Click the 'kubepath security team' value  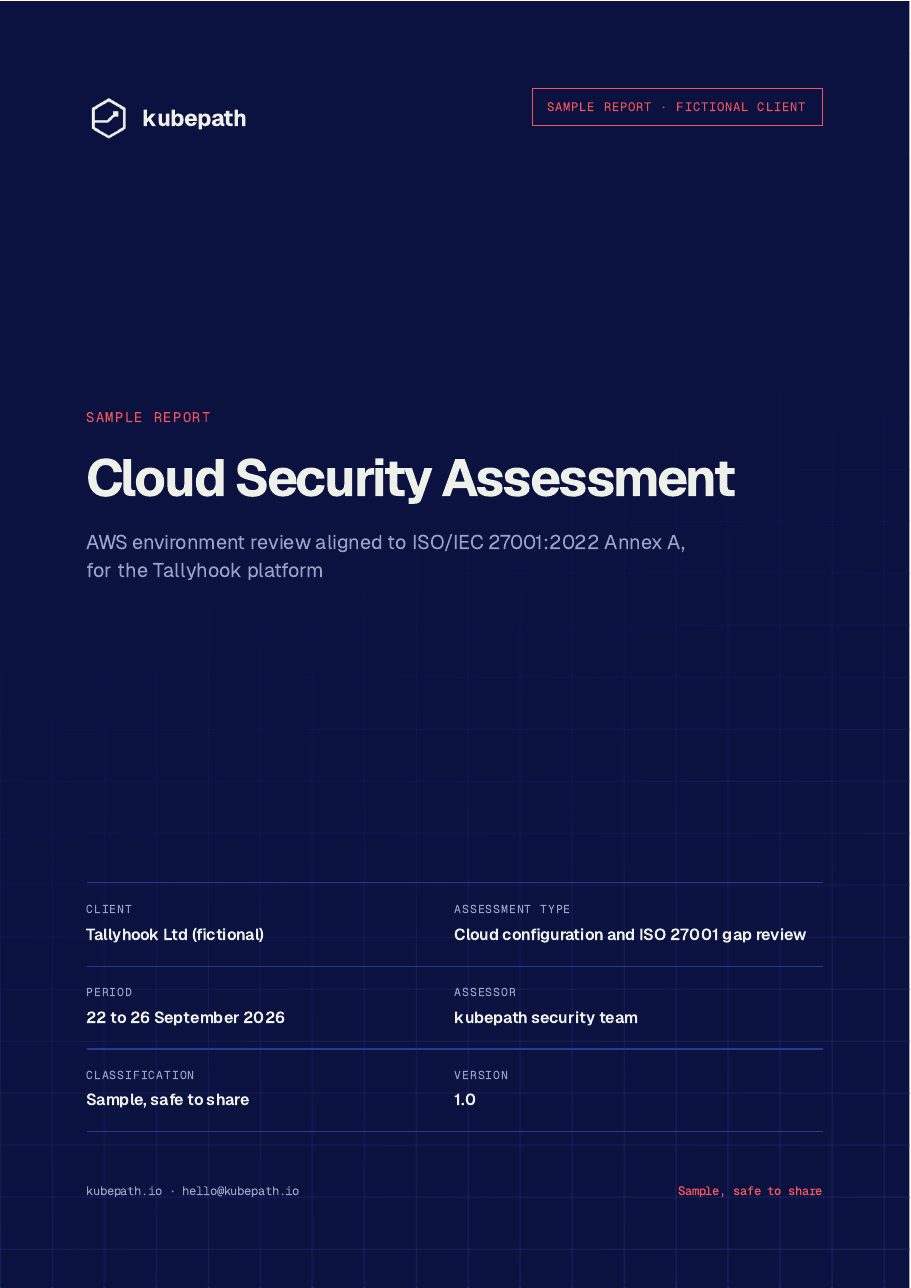click(x=546, y=1018)
